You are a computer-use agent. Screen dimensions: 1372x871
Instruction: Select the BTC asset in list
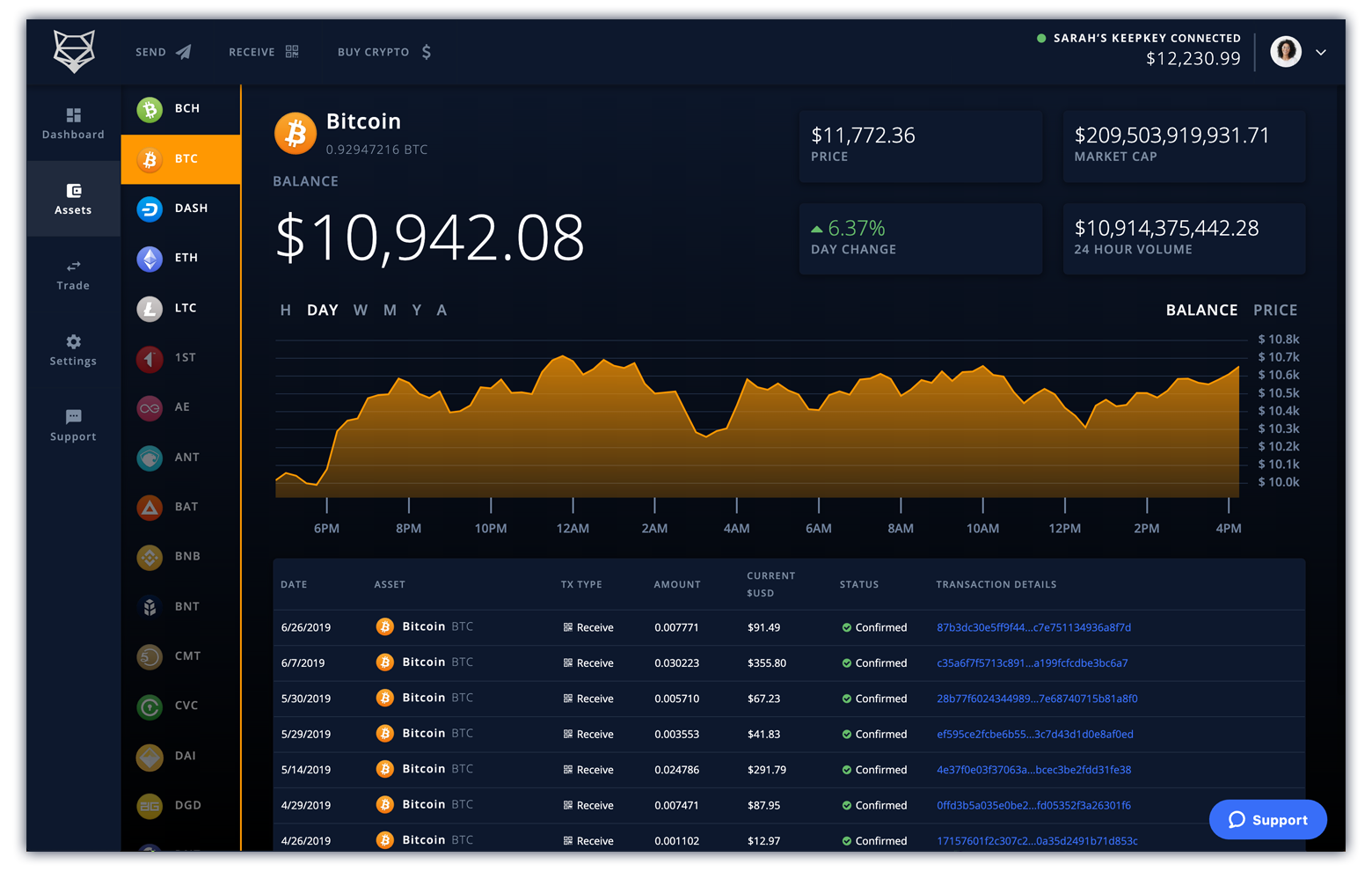tap(180, 159)
